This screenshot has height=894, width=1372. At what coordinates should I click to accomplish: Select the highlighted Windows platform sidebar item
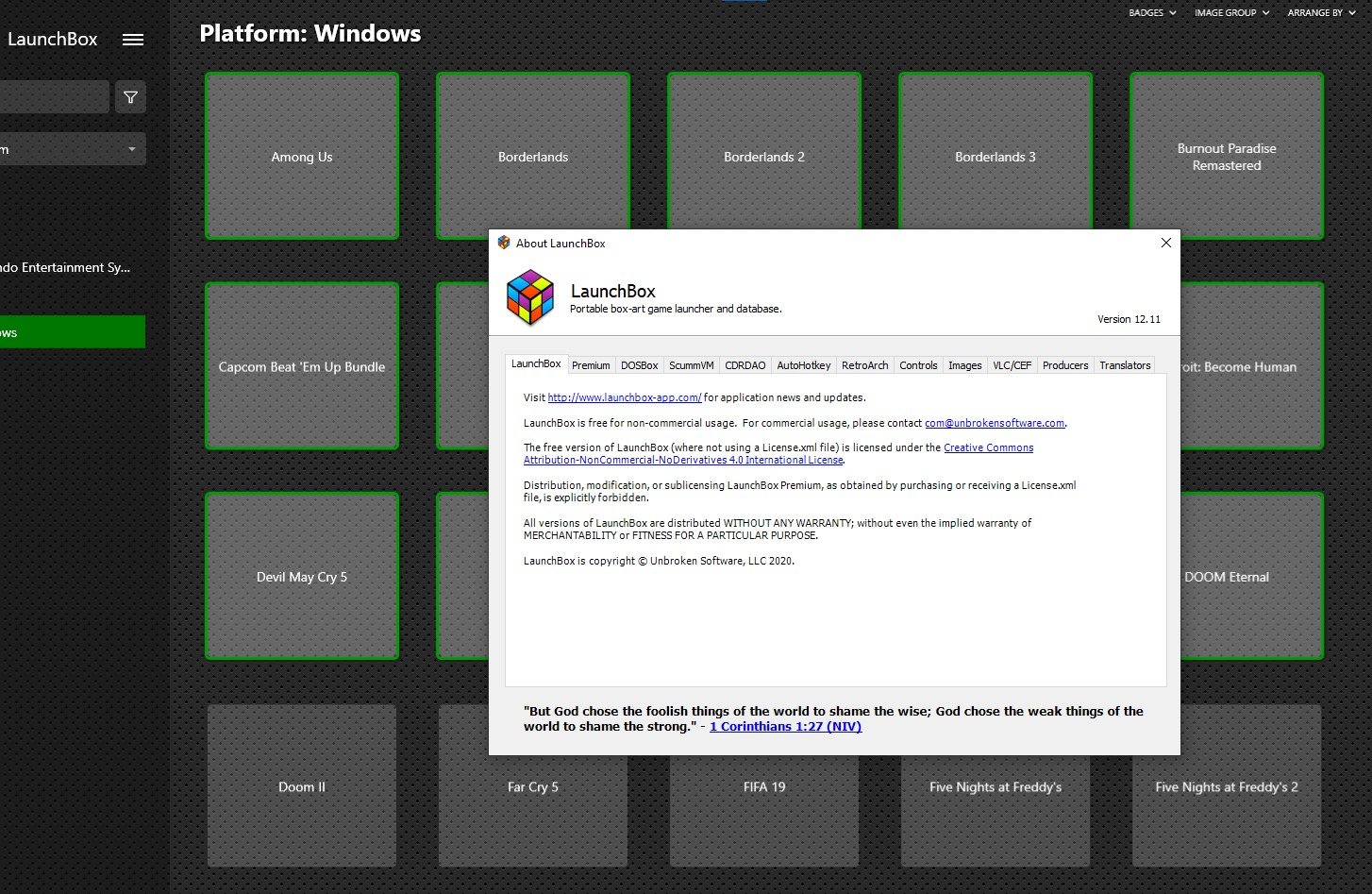[73, 331]
